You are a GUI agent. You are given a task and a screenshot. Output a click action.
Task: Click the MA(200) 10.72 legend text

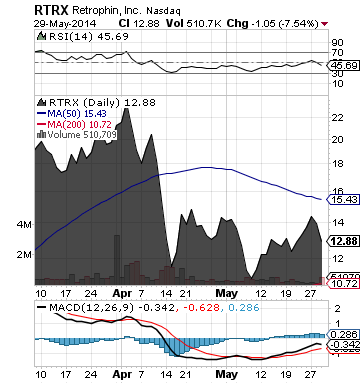click(79, 125)
